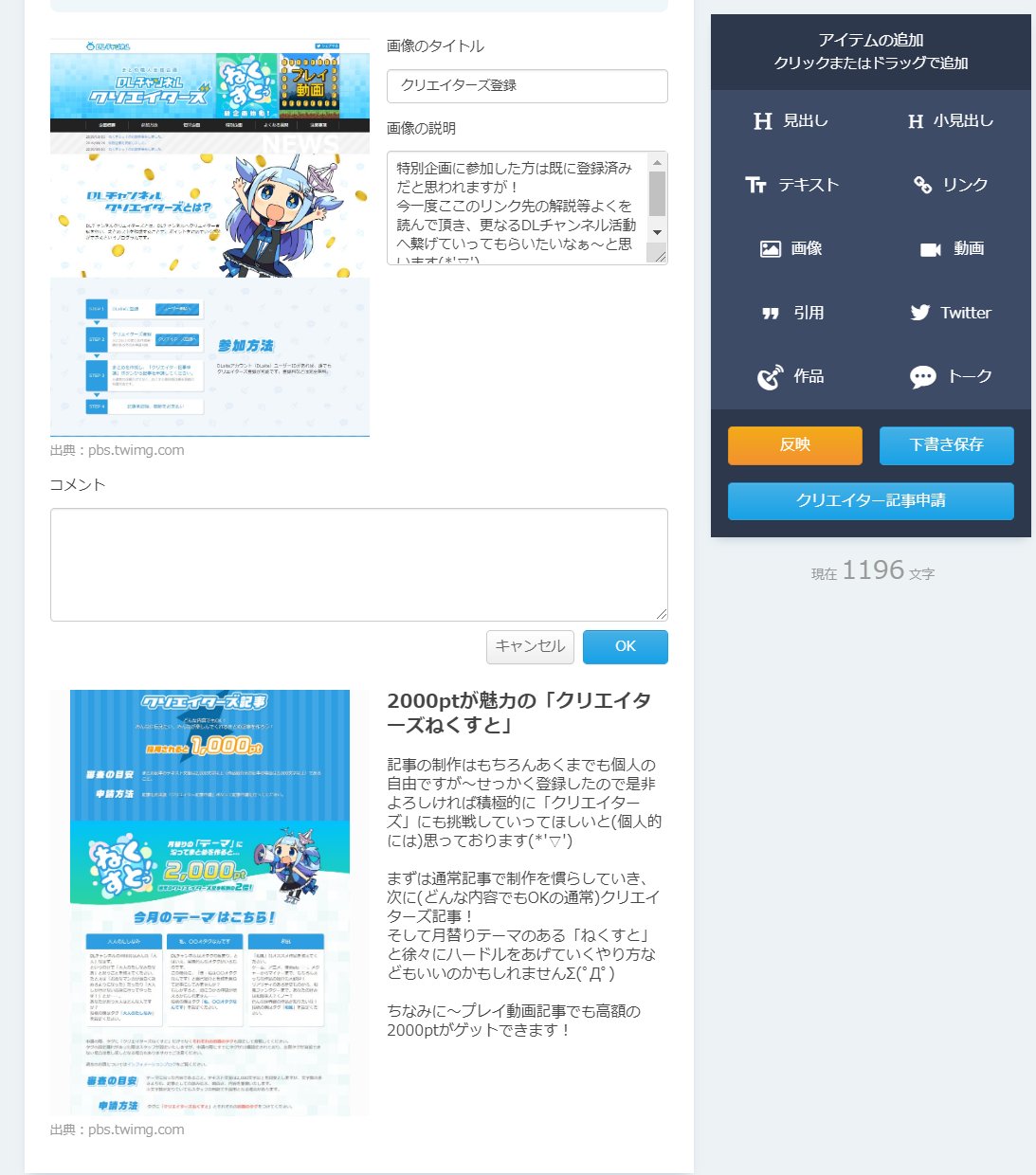
Task: Add a 動画 video item
Action: (x=951, y=248)
